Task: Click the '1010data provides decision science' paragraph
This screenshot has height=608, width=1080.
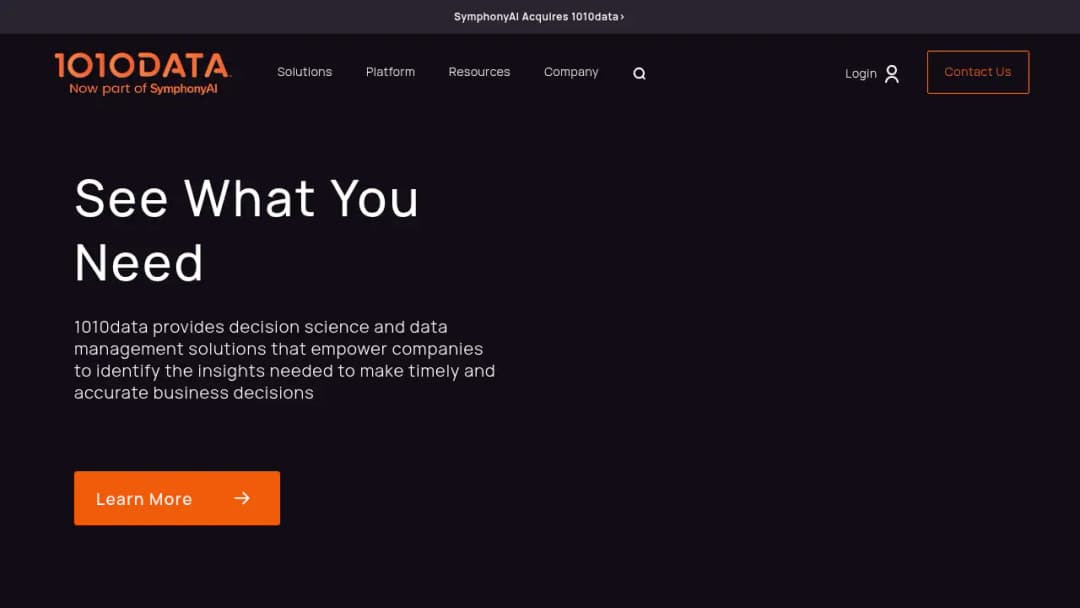Action: 284,359
